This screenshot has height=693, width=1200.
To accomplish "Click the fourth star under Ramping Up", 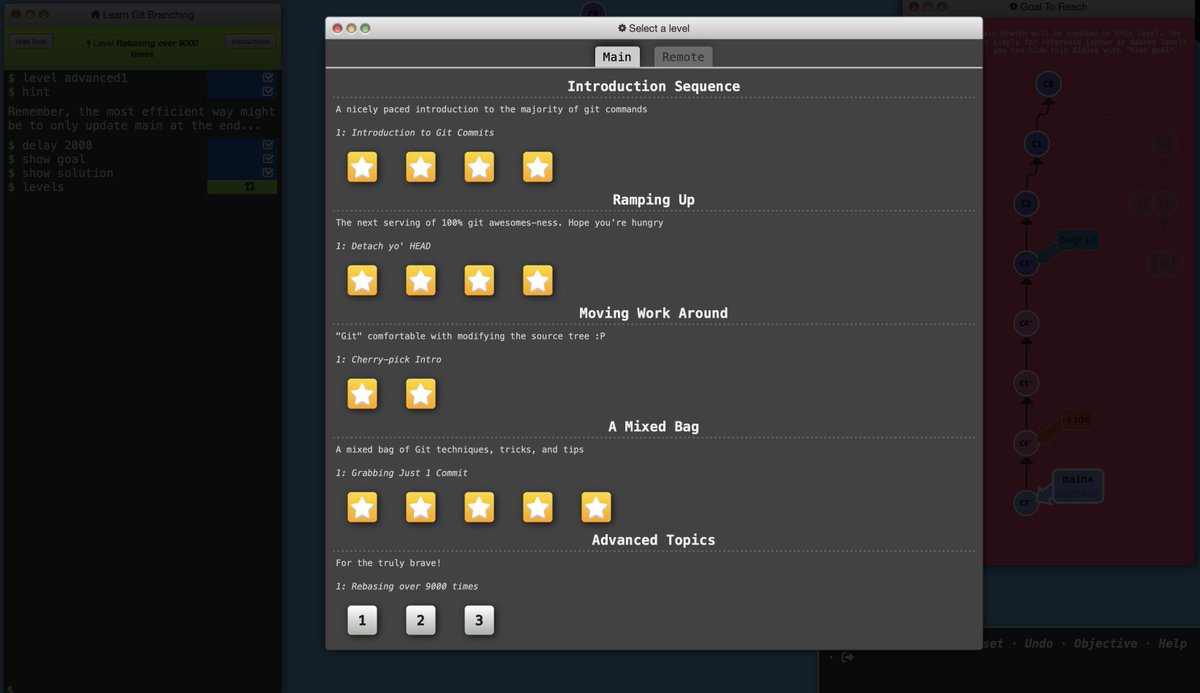I will coord(537,280).
